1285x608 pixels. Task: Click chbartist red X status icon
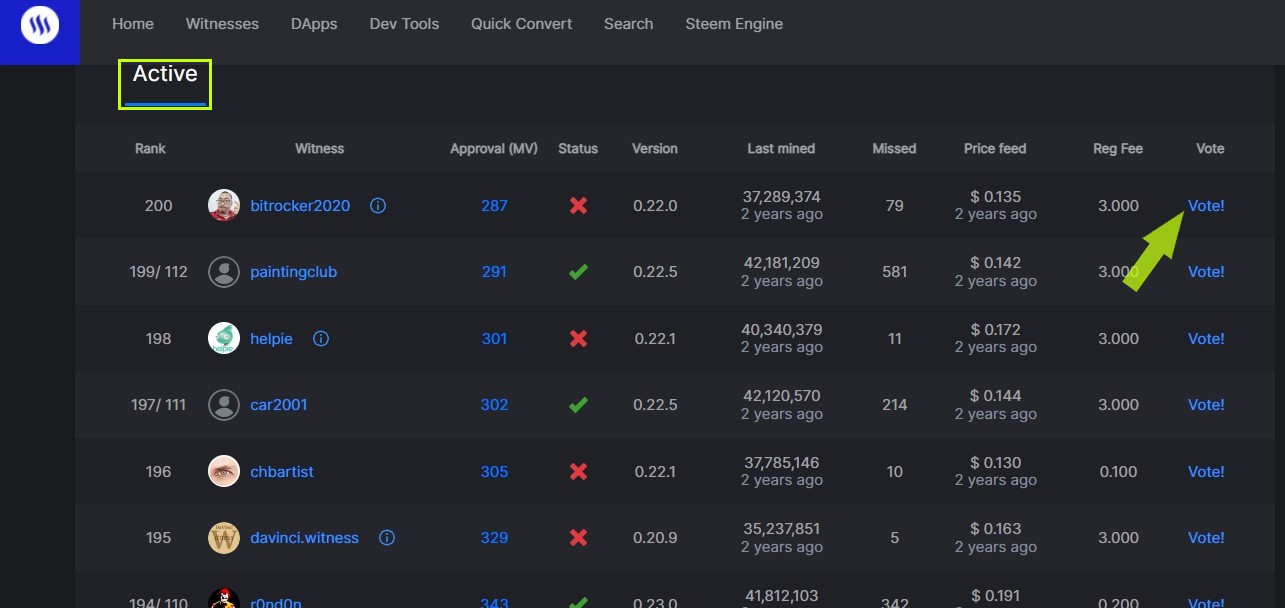point(578,472)
